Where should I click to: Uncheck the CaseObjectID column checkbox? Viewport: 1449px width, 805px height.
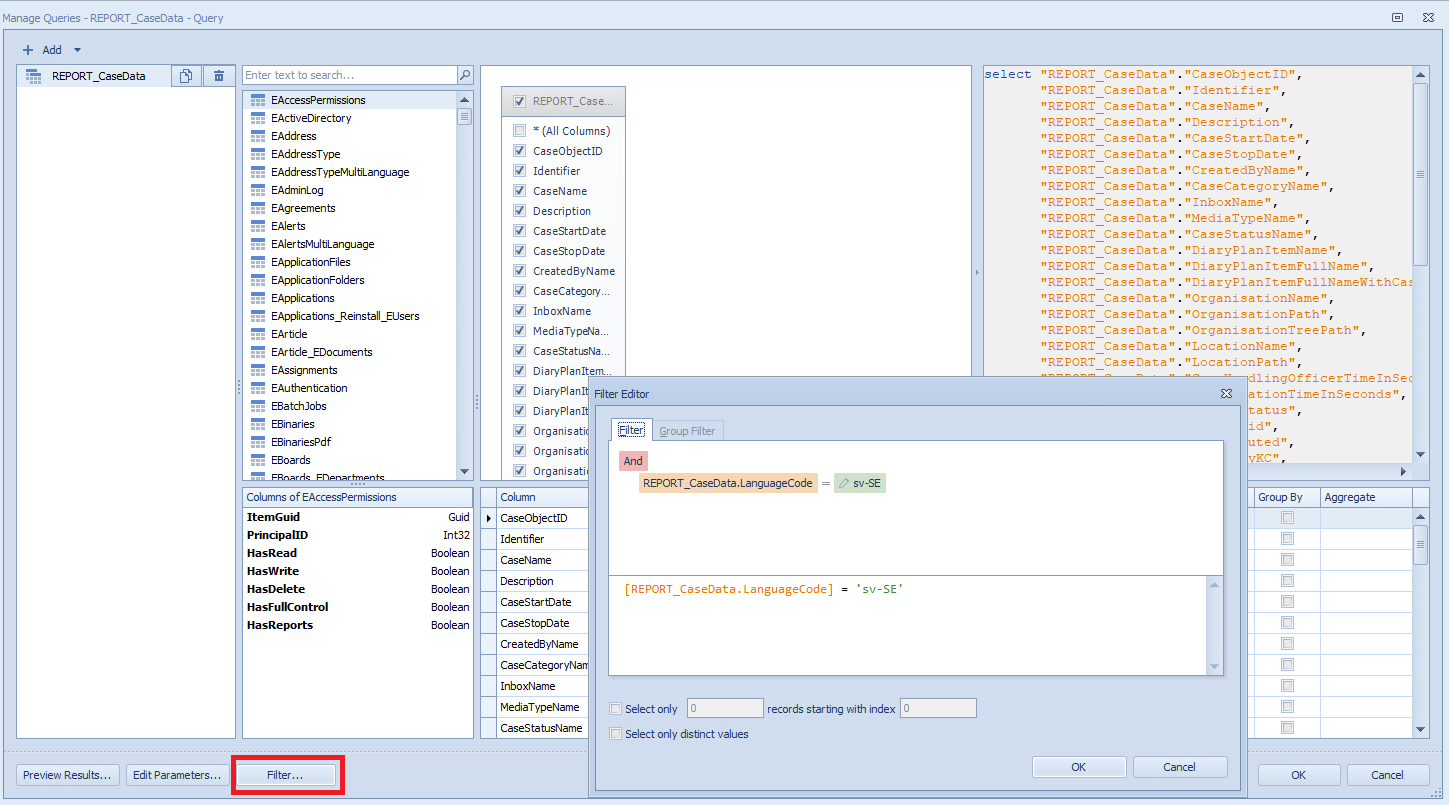coord(519,151)
